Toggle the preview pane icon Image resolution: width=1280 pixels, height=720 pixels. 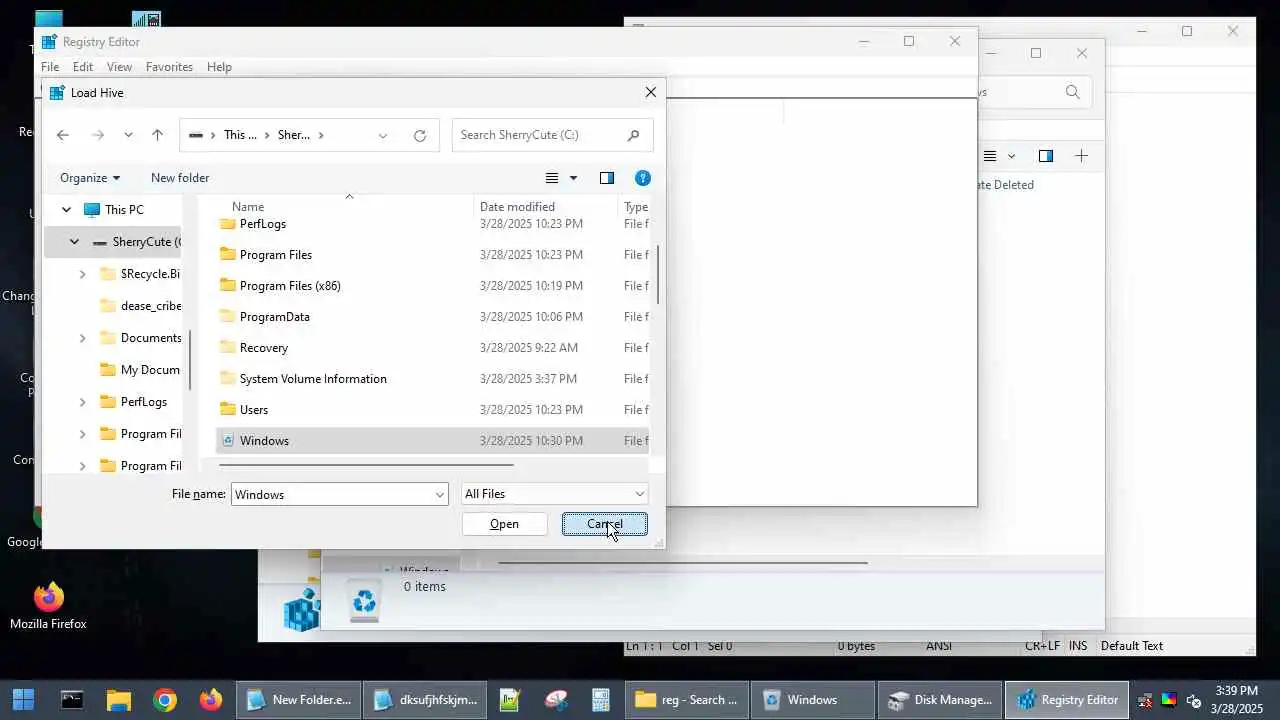click(x=607, y=178)
